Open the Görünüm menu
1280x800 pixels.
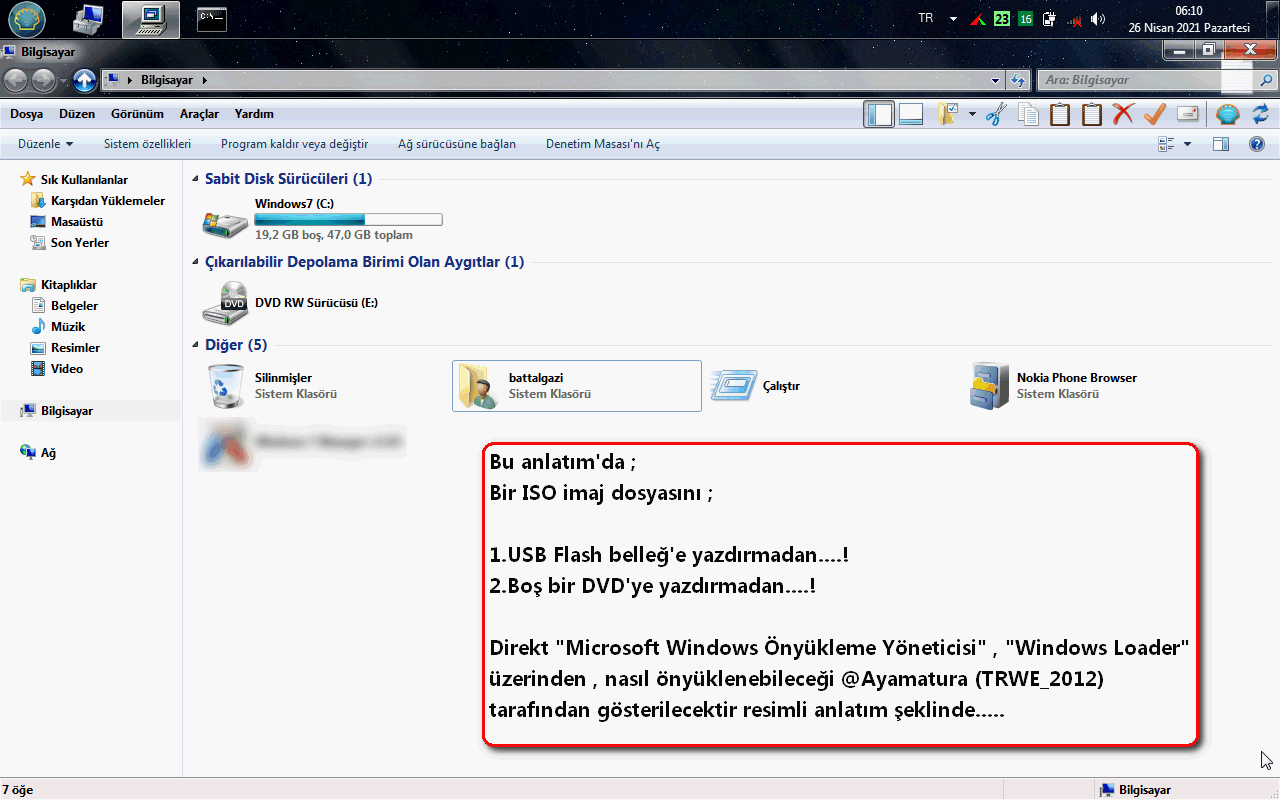point(137,114)
